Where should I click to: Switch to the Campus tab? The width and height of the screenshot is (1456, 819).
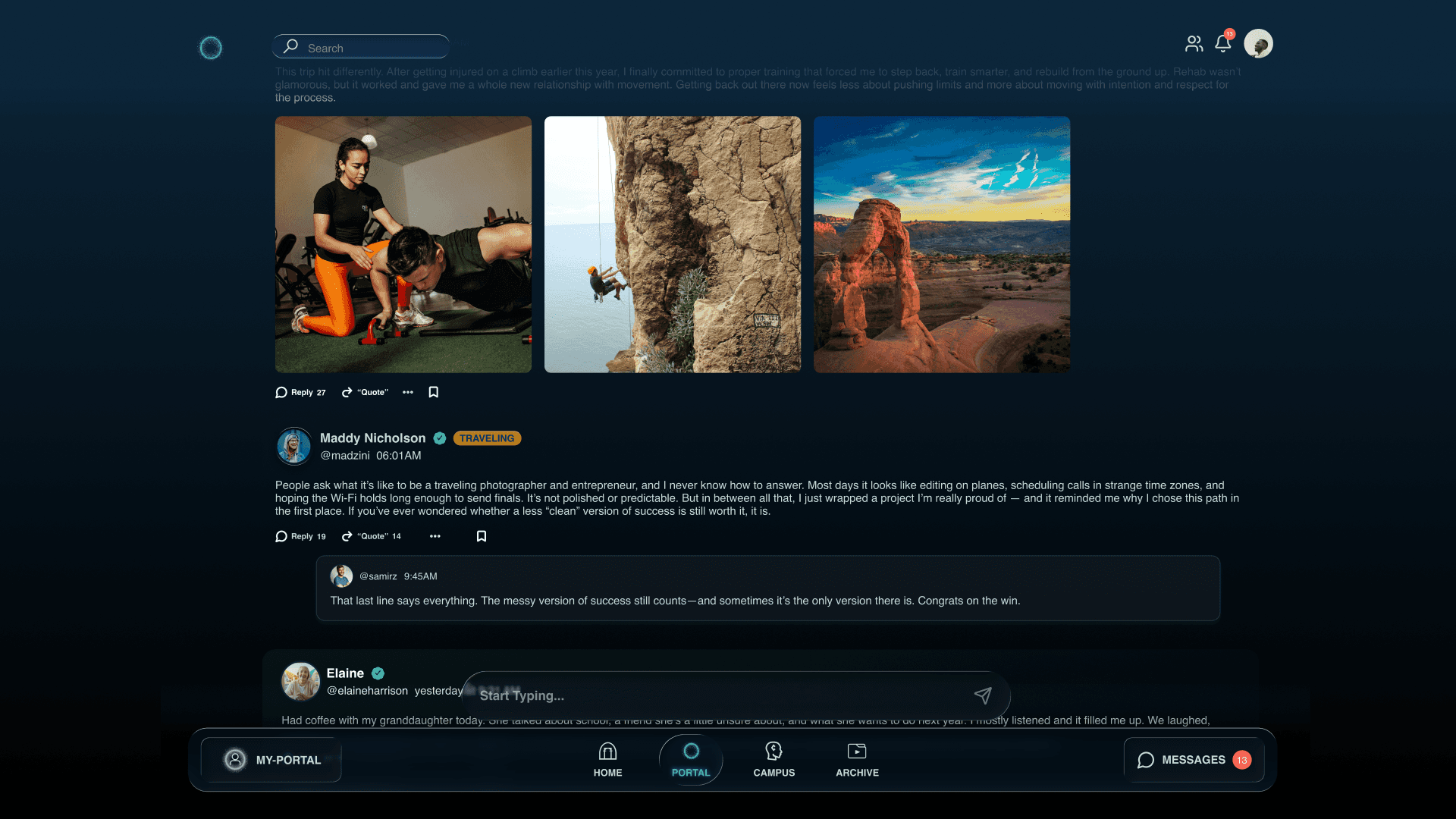coord(773,759)
